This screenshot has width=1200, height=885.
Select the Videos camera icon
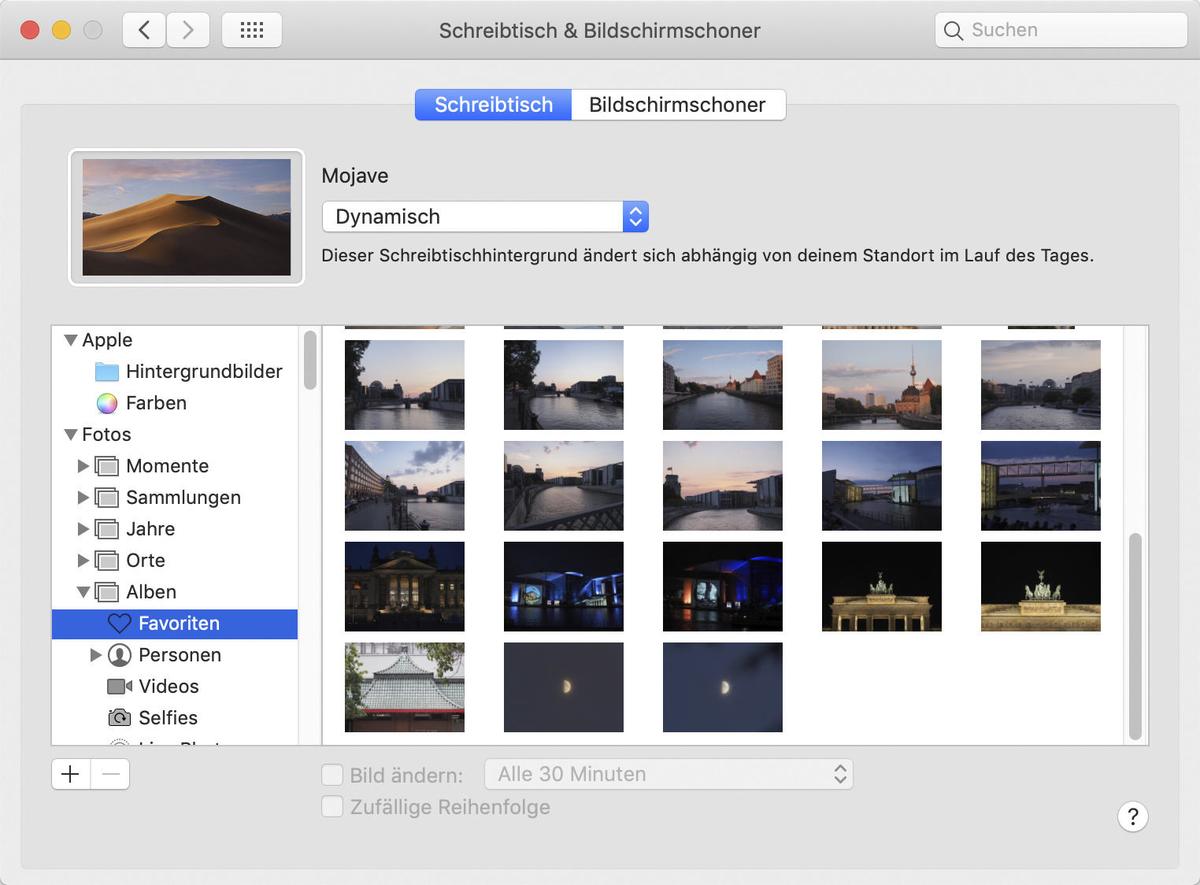[x=120, y=687]
